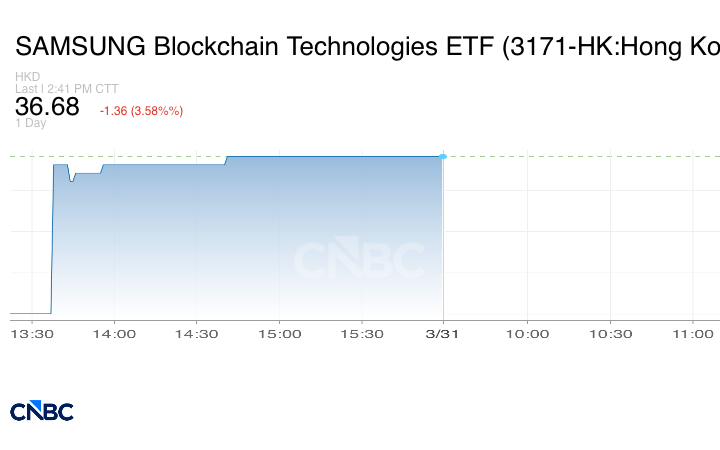Viewport: 720px width, 450px height.
Task: Click the CNBC watermark inside the chart
Action: 358,260
